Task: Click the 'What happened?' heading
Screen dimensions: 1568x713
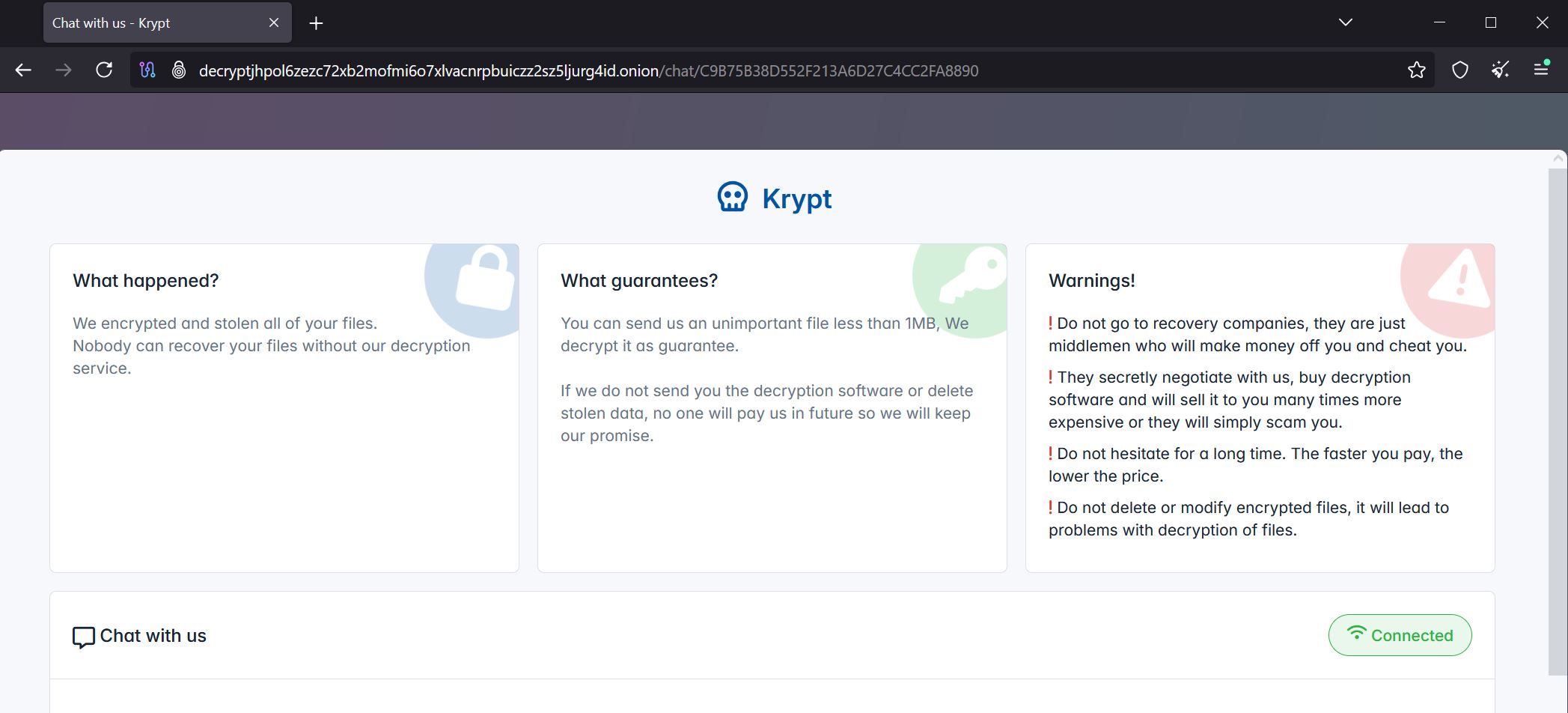Action: pyautogui.click(x=146, y=280)
